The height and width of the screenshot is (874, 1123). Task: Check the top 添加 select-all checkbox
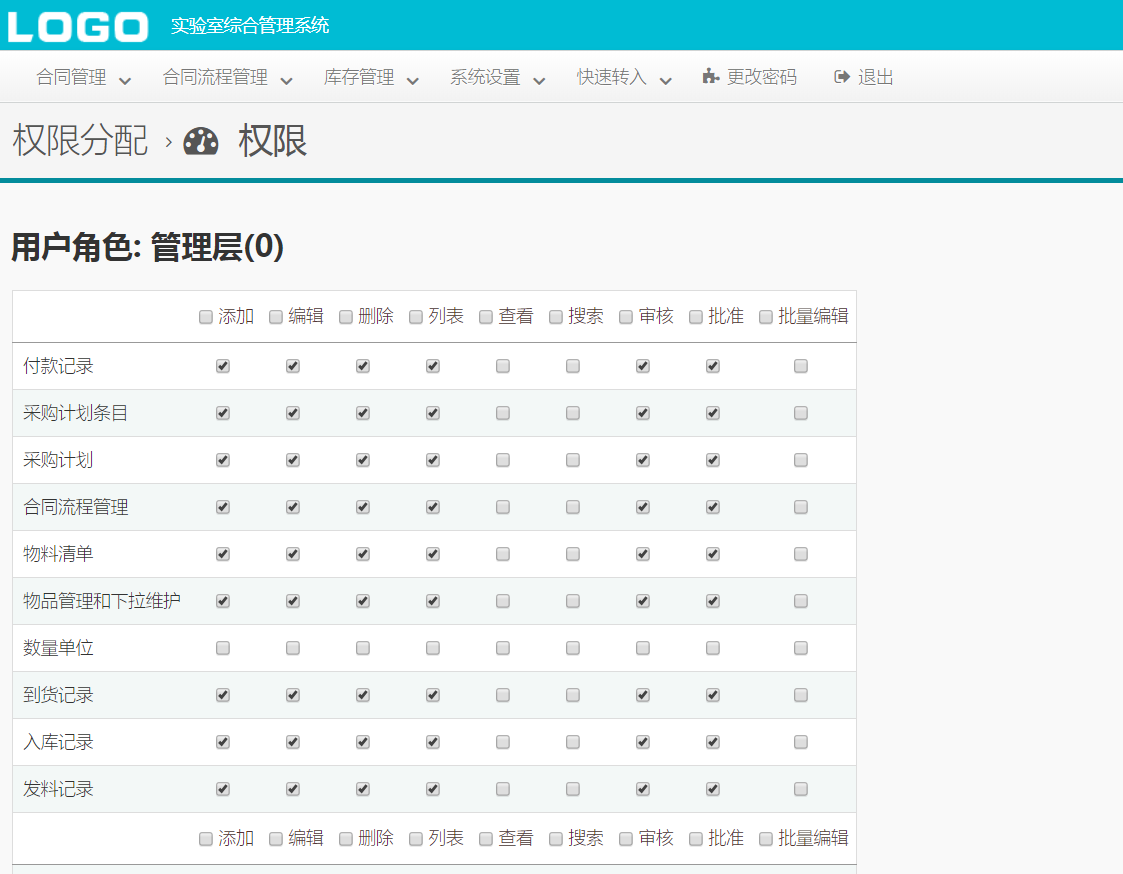point(206,317)
